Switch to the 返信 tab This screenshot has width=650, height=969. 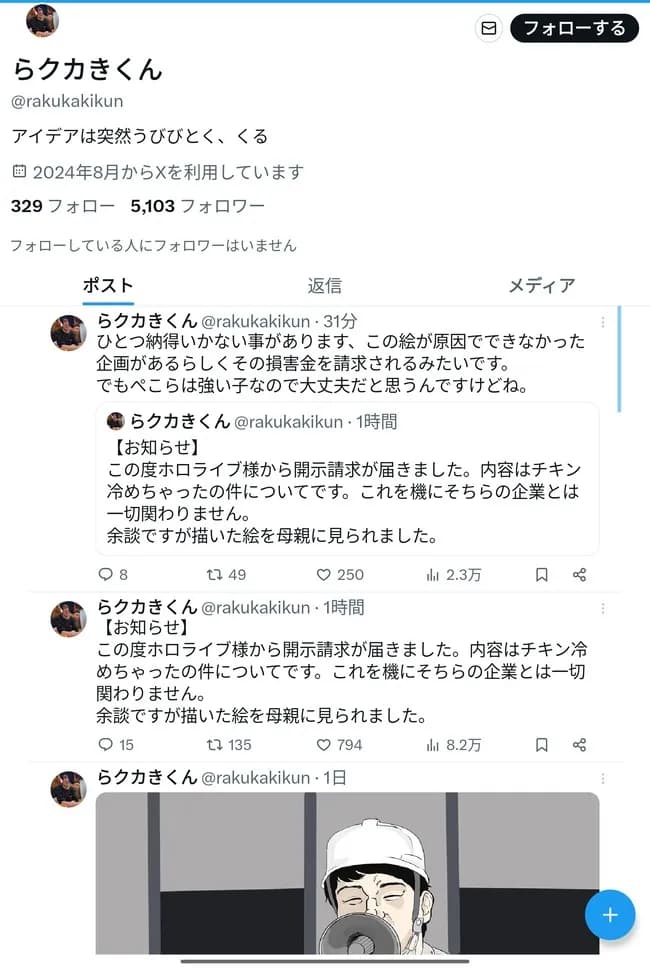(x=324, y=286)
